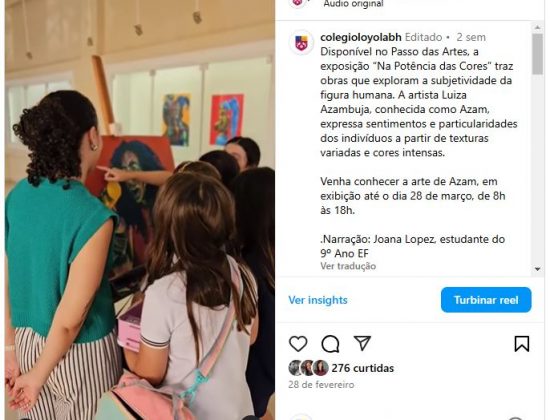
Task: Open colegioloyolabh username link
Action: tap(361, 37)
